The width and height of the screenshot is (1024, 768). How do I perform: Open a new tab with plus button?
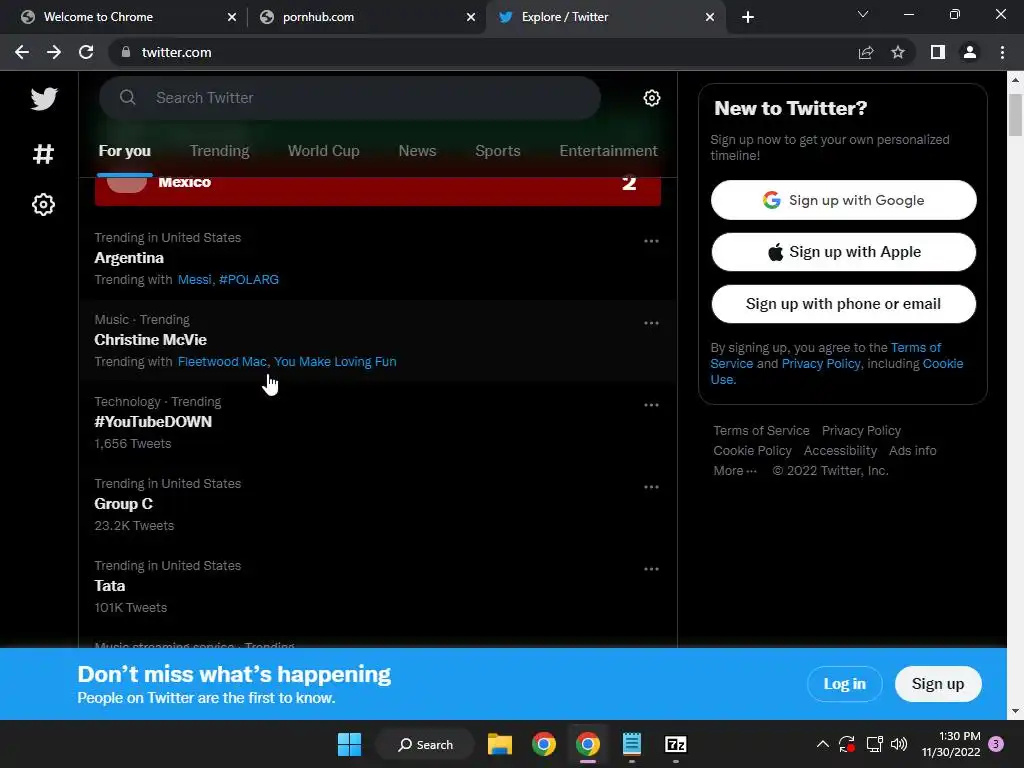click(748, 17)
